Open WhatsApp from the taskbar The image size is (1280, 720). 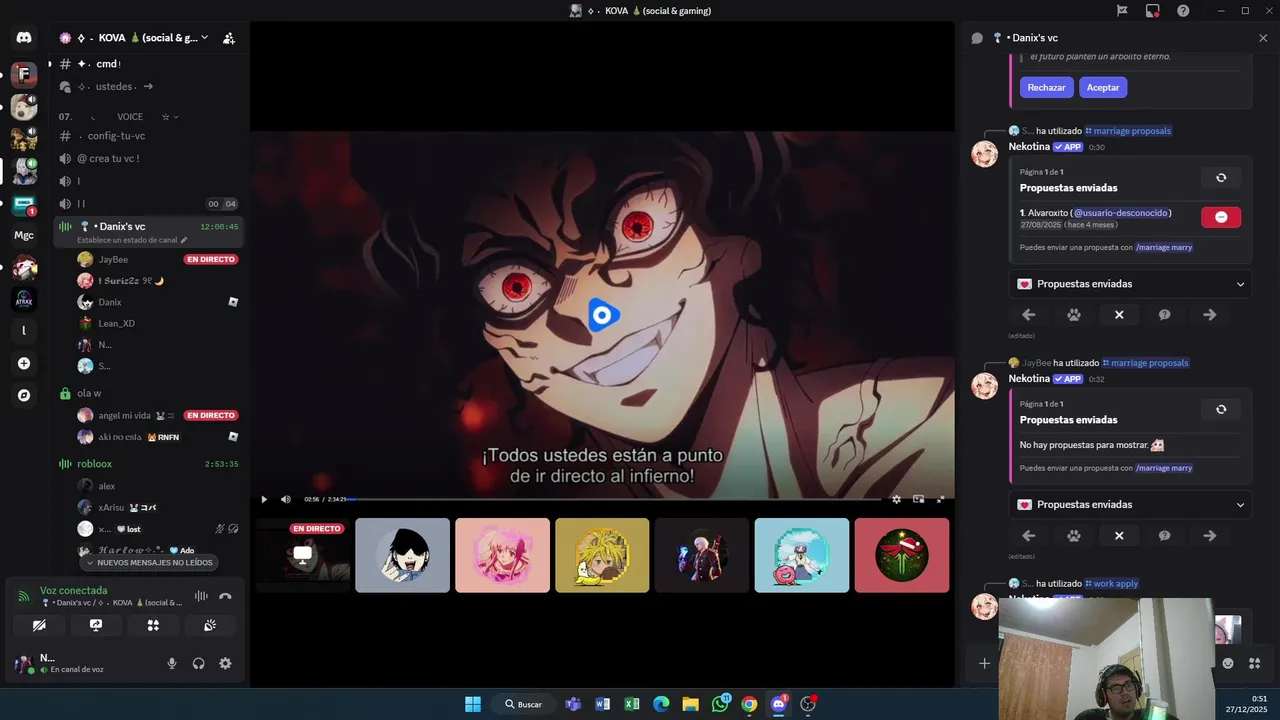click(720, 704)
